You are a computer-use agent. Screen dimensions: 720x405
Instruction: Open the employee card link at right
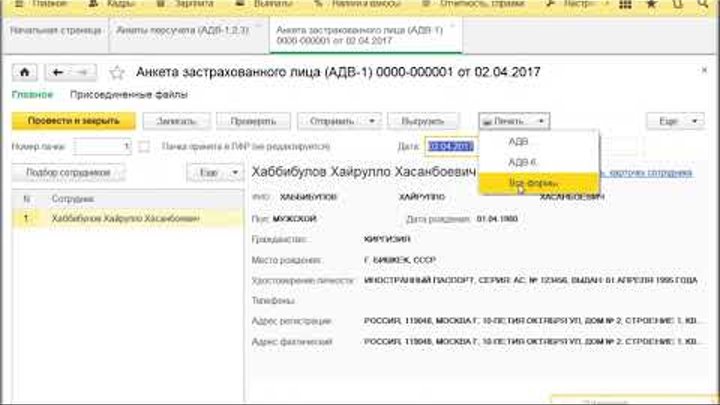[x=647, y=173]
